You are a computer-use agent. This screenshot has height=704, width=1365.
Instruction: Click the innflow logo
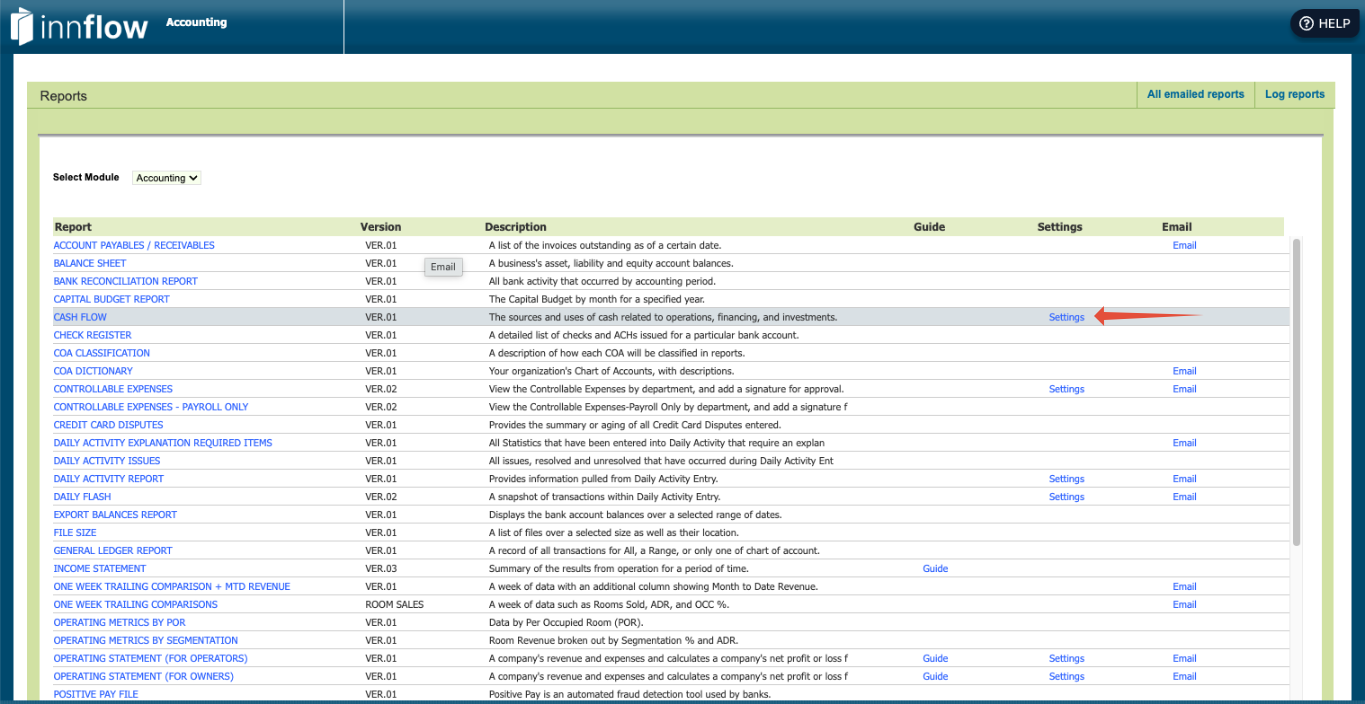pos(79,26)
